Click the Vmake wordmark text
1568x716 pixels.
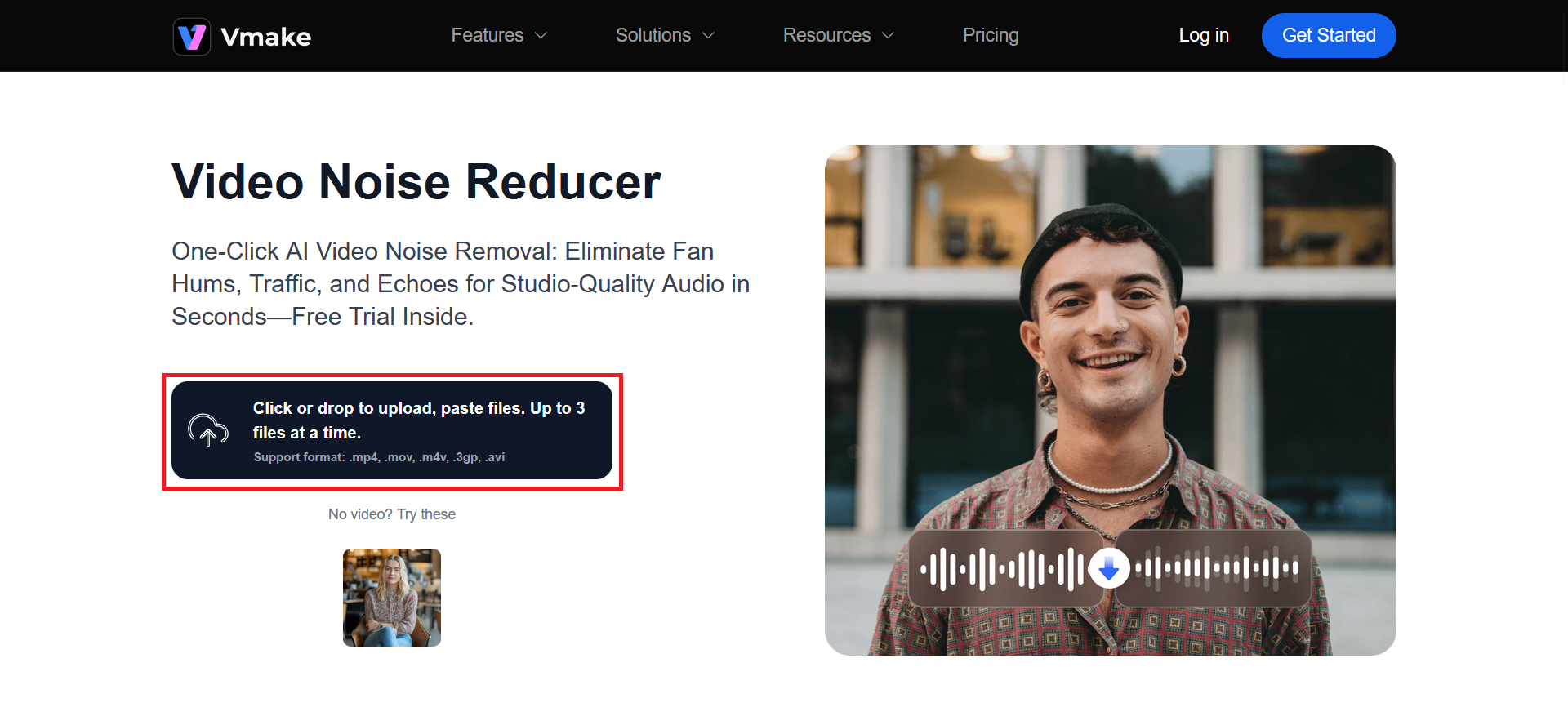click(265, 38)
